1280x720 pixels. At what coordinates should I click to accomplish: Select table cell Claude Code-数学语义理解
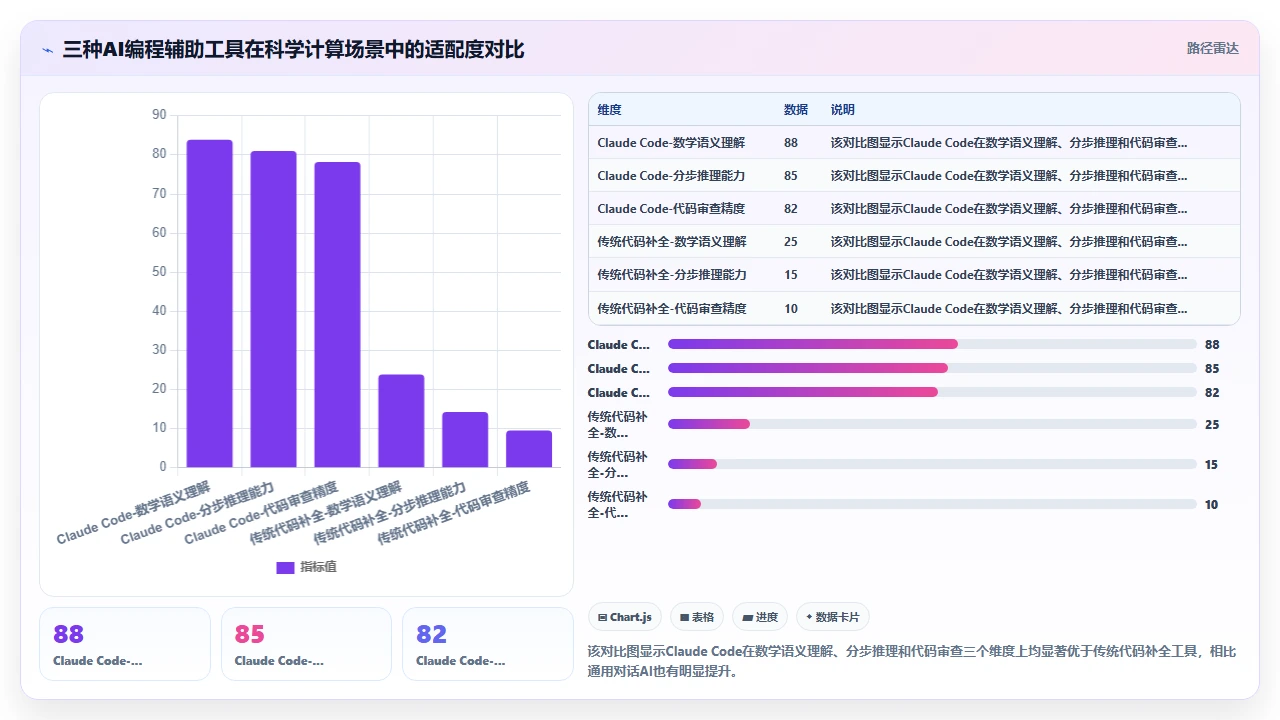tap(671, 143)
